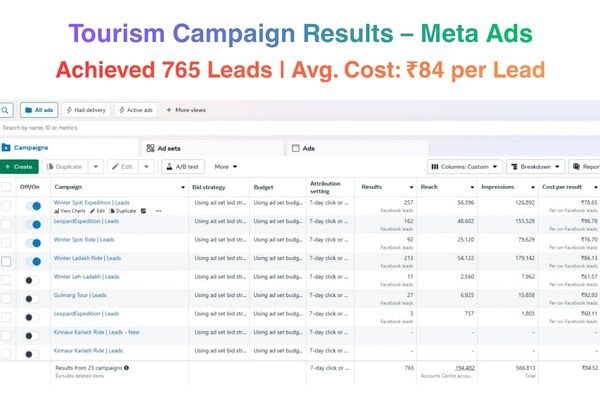Tick the checkbox for Winter Ladakh Ride row

click(x=6, y=261)
